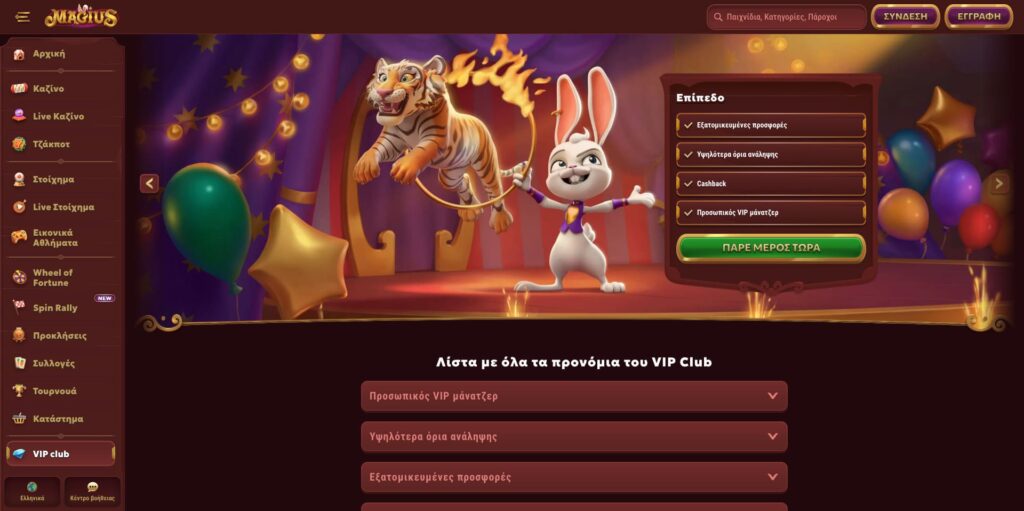Image resolution: width=1024 pixels, height=511 pixels.
Task: Click the Cashback checkmark item
Action: 771,184
